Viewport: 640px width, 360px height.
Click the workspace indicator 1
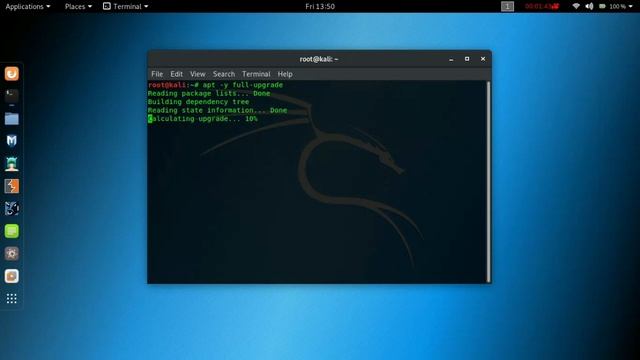[507, 6]
